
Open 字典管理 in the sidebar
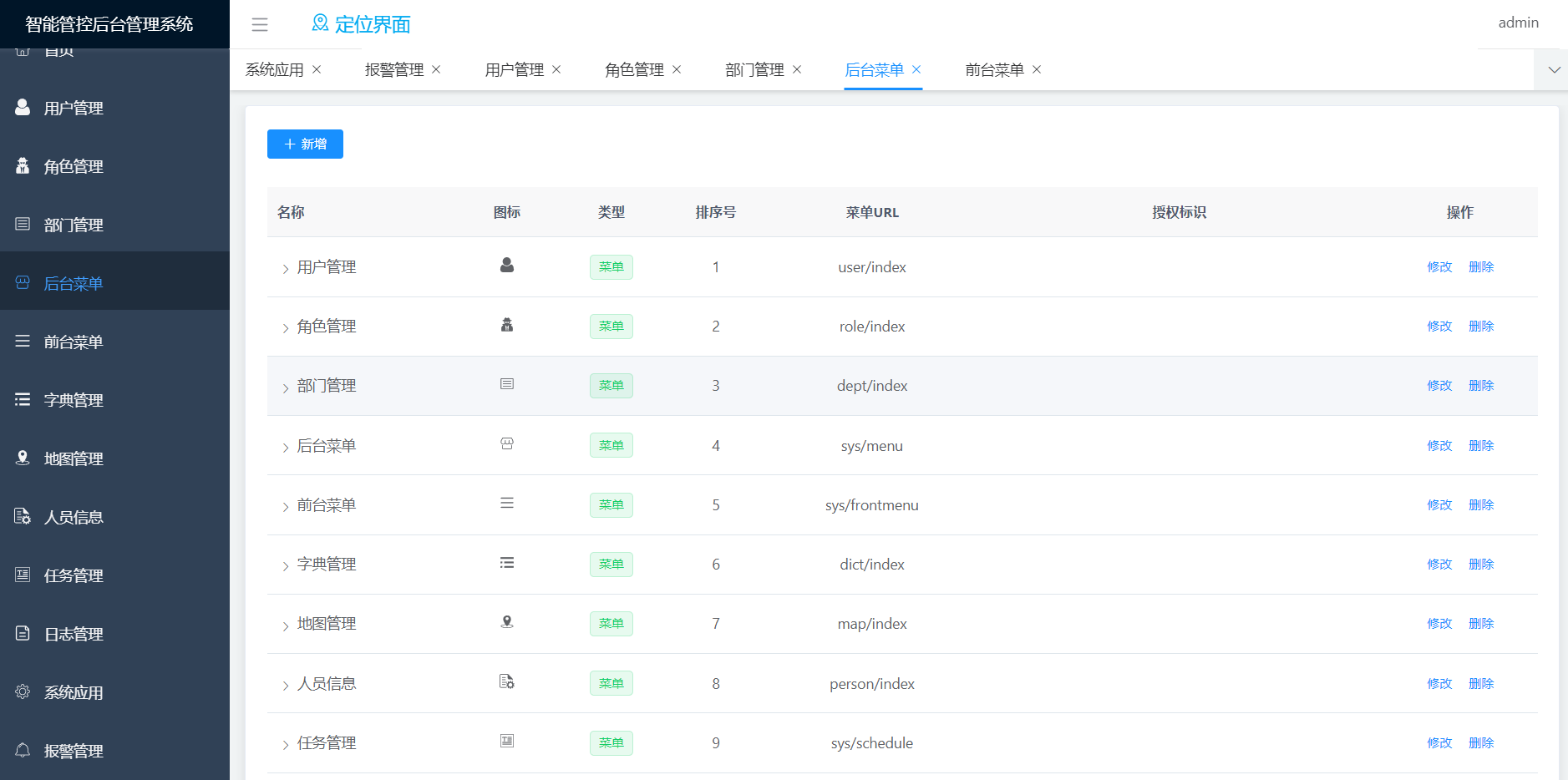tap(74, 400)
